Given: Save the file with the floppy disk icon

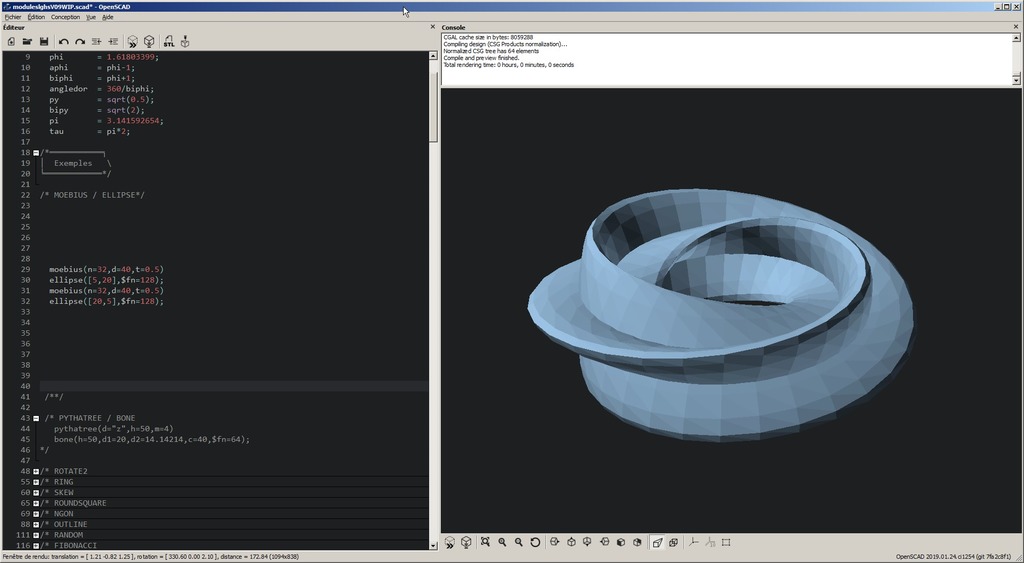Looking at the screenshot, I should [x=44, y=42].
